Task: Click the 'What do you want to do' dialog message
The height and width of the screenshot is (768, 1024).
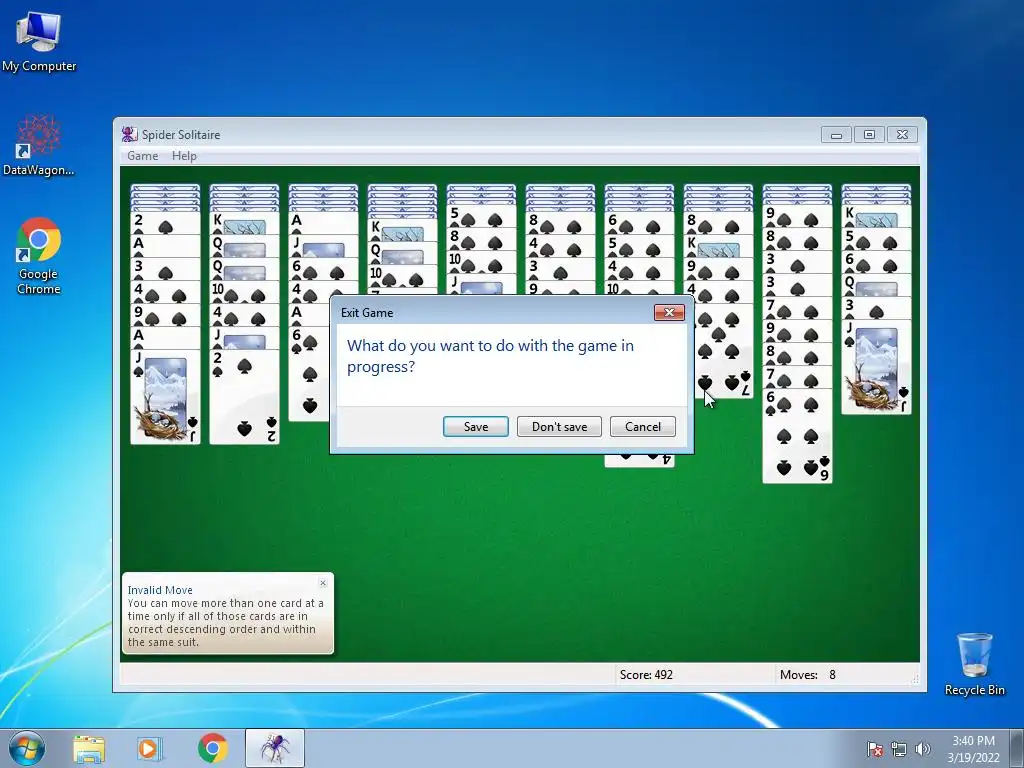Action: pyautogui.click(x=490, y=356)
